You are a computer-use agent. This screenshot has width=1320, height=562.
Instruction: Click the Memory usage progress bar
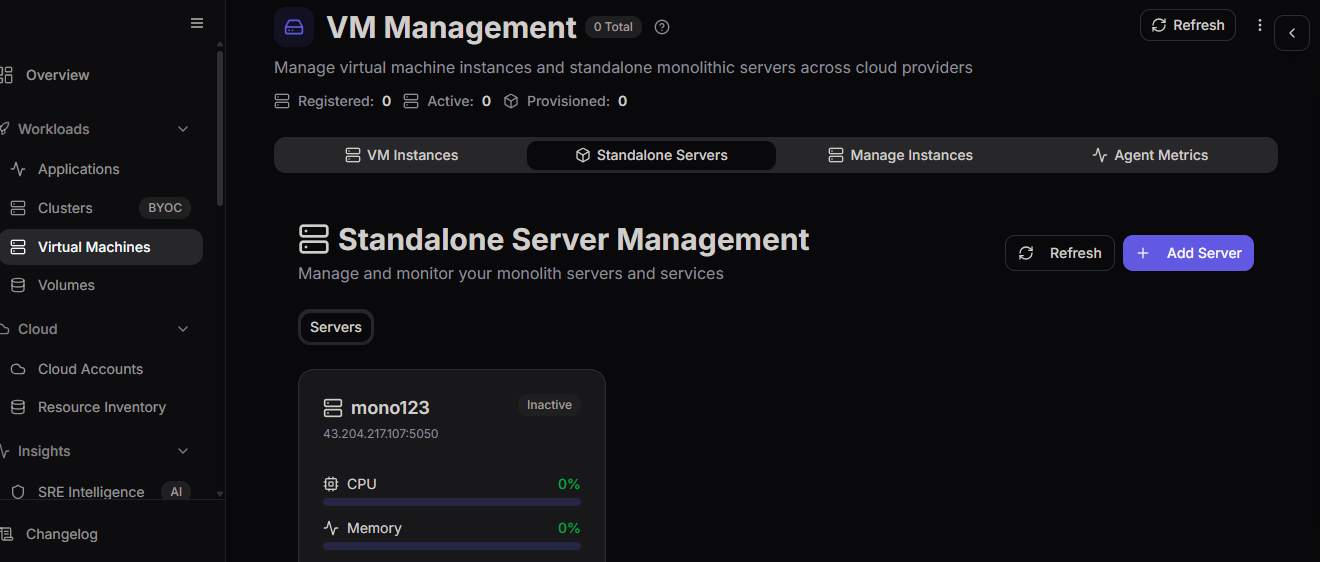[x=452, y=546]
